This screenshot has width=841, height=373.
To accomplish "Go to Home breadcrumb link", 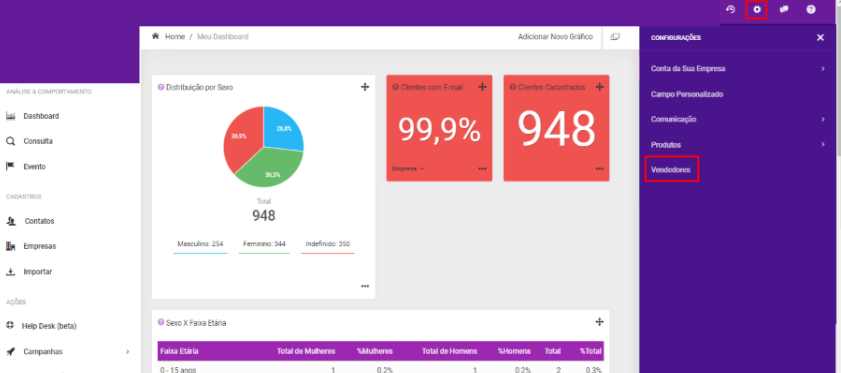I will [x=175, y=36].
